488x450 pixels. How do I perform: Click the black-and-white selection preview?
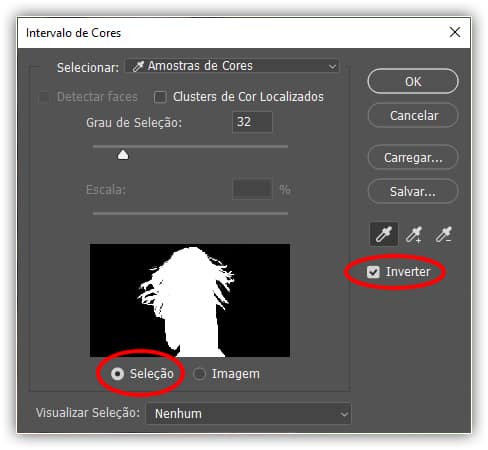[190, 300]
